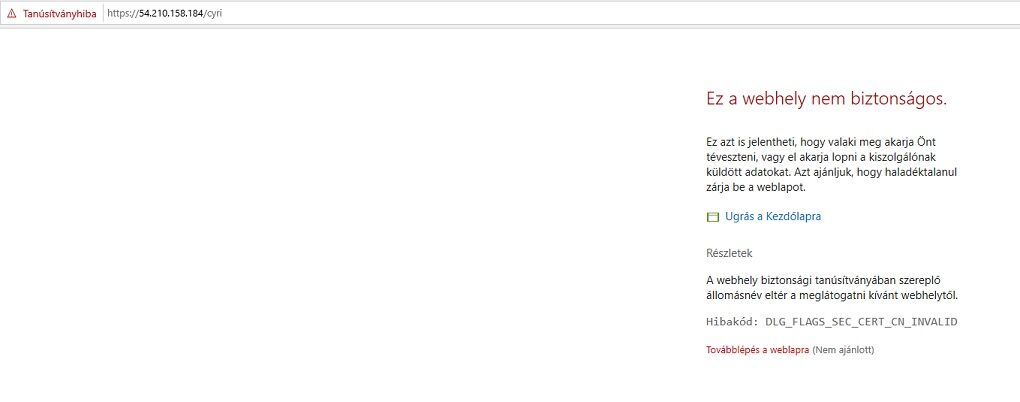Click the warning paragraph starting Ez azt is
This screenshot has width=1020, height=402.
pos(831,165)
